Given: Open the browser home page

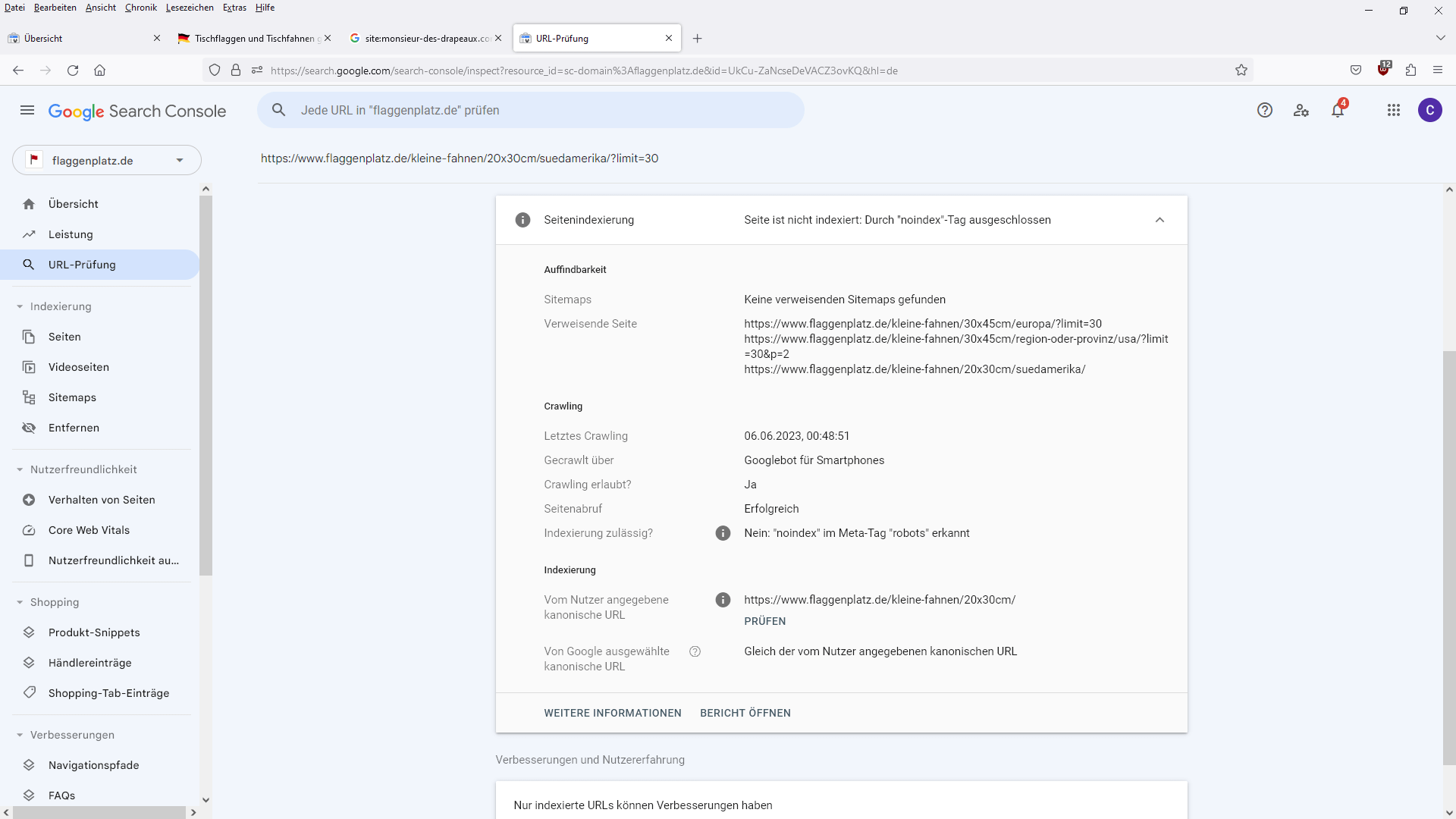Looking at the screenshot, I should (x=99, y=71).
